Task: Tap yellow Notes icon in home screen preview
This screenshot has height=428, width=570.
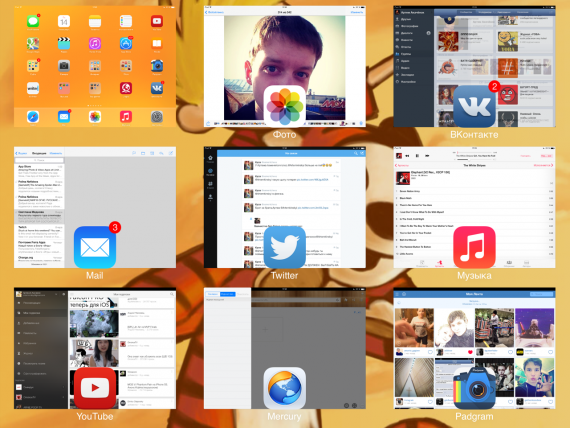Action: pyautogui.click(x=95, y=21)
